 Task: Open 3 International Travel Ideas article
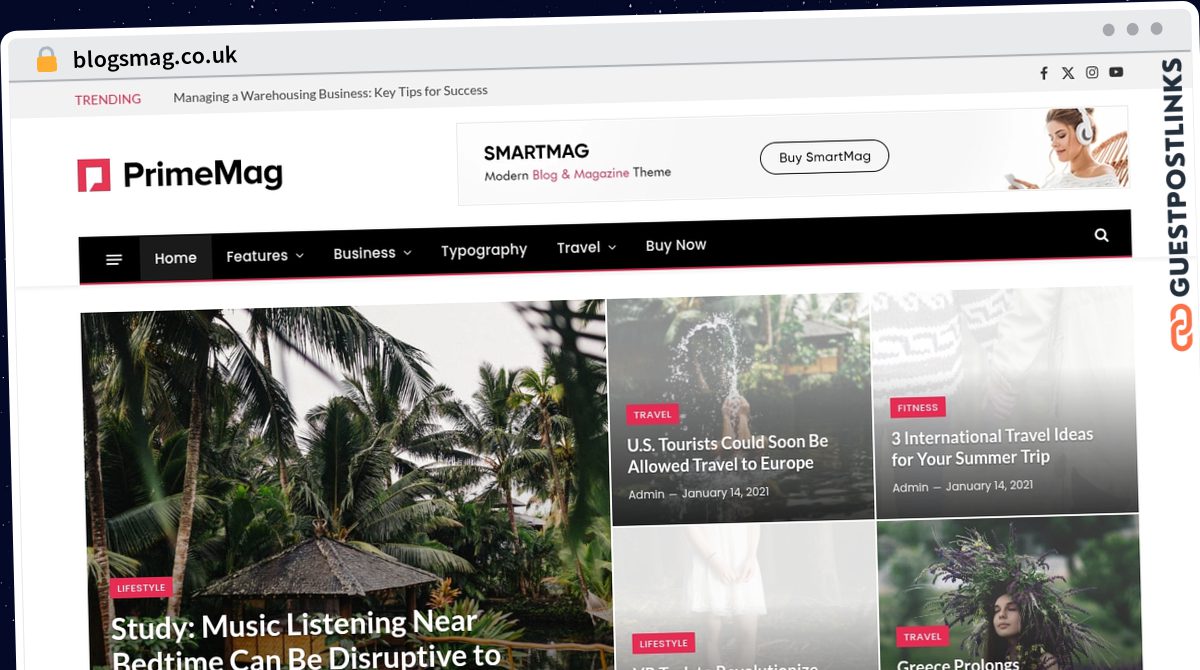pos(992,447)
